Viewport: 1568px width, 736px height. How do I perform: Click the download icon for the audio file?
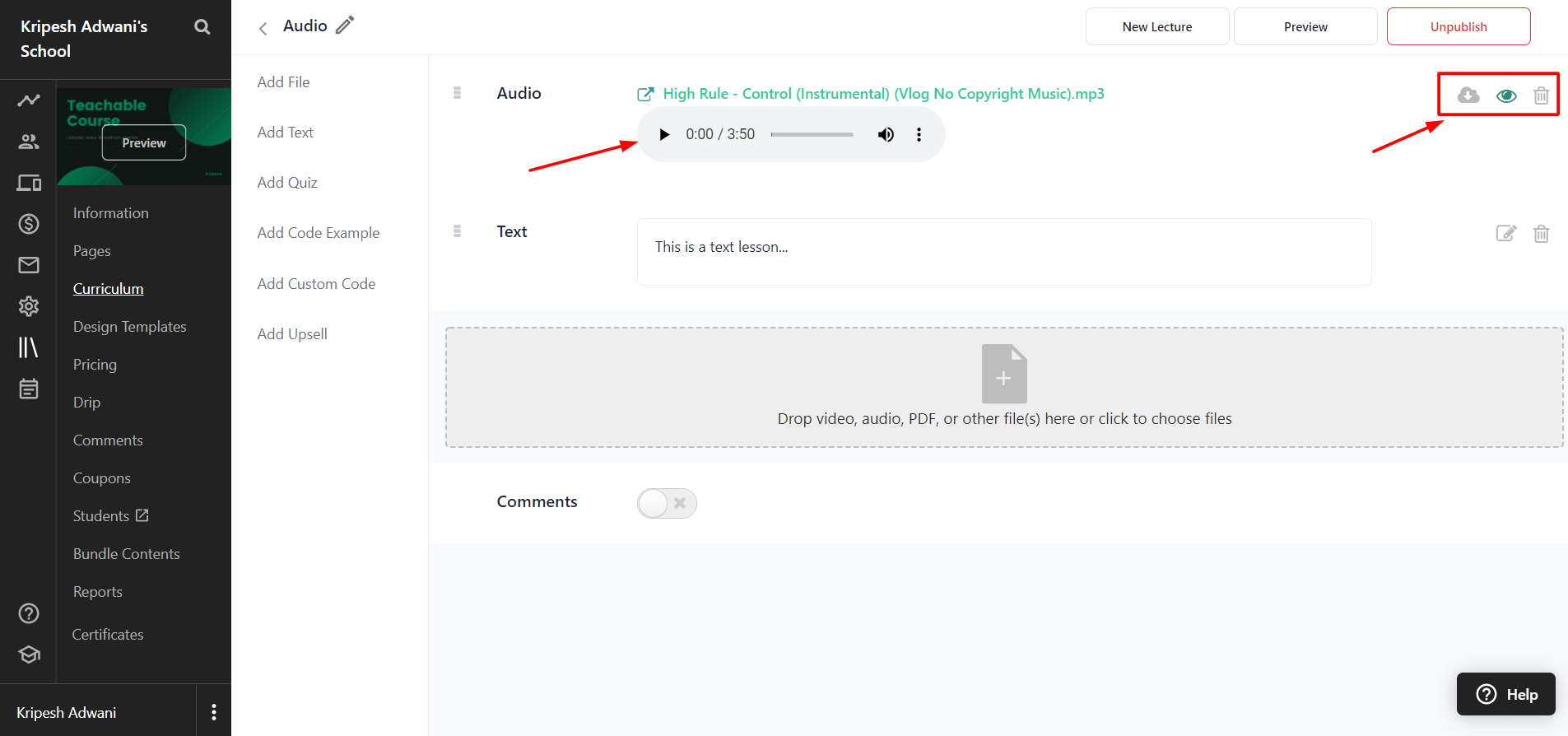pyautogui.click(x=1468, y=95)
